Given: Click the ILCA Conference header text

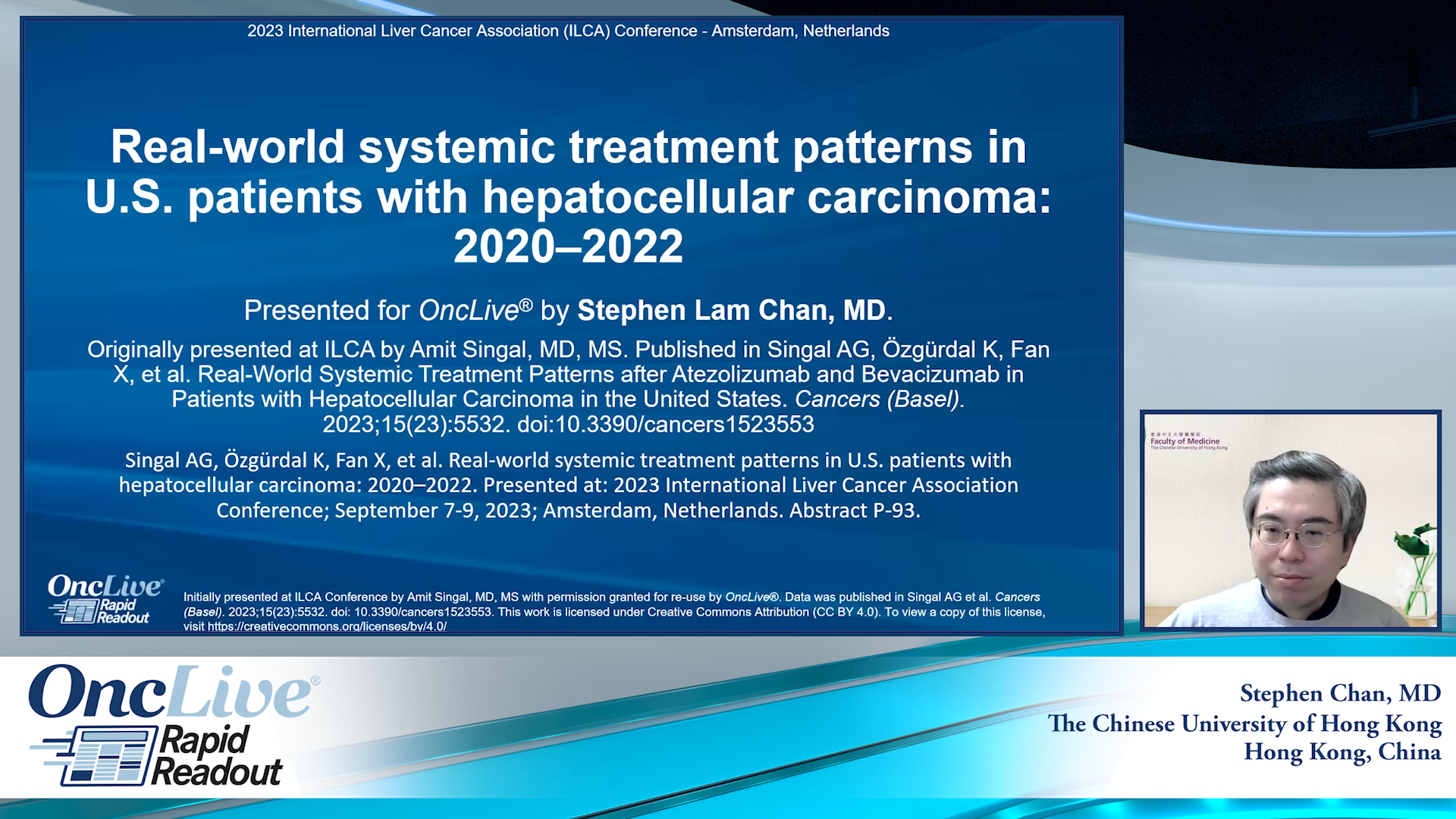Looking at the screenshot, I should pyautogui.click(x=568, y=31).
